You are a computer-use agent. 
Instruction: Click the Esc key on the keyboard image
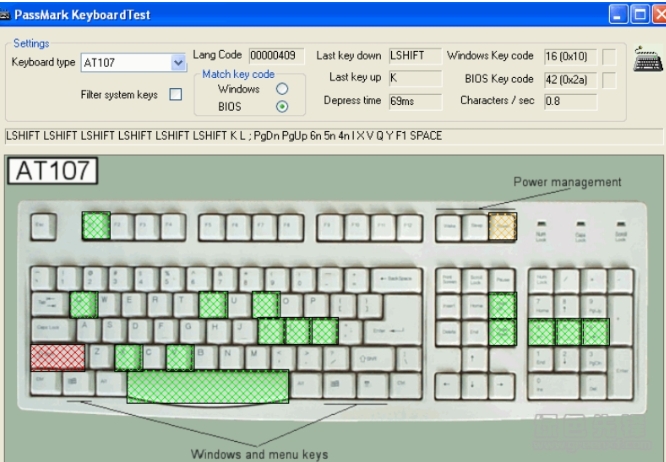point(43,226)
